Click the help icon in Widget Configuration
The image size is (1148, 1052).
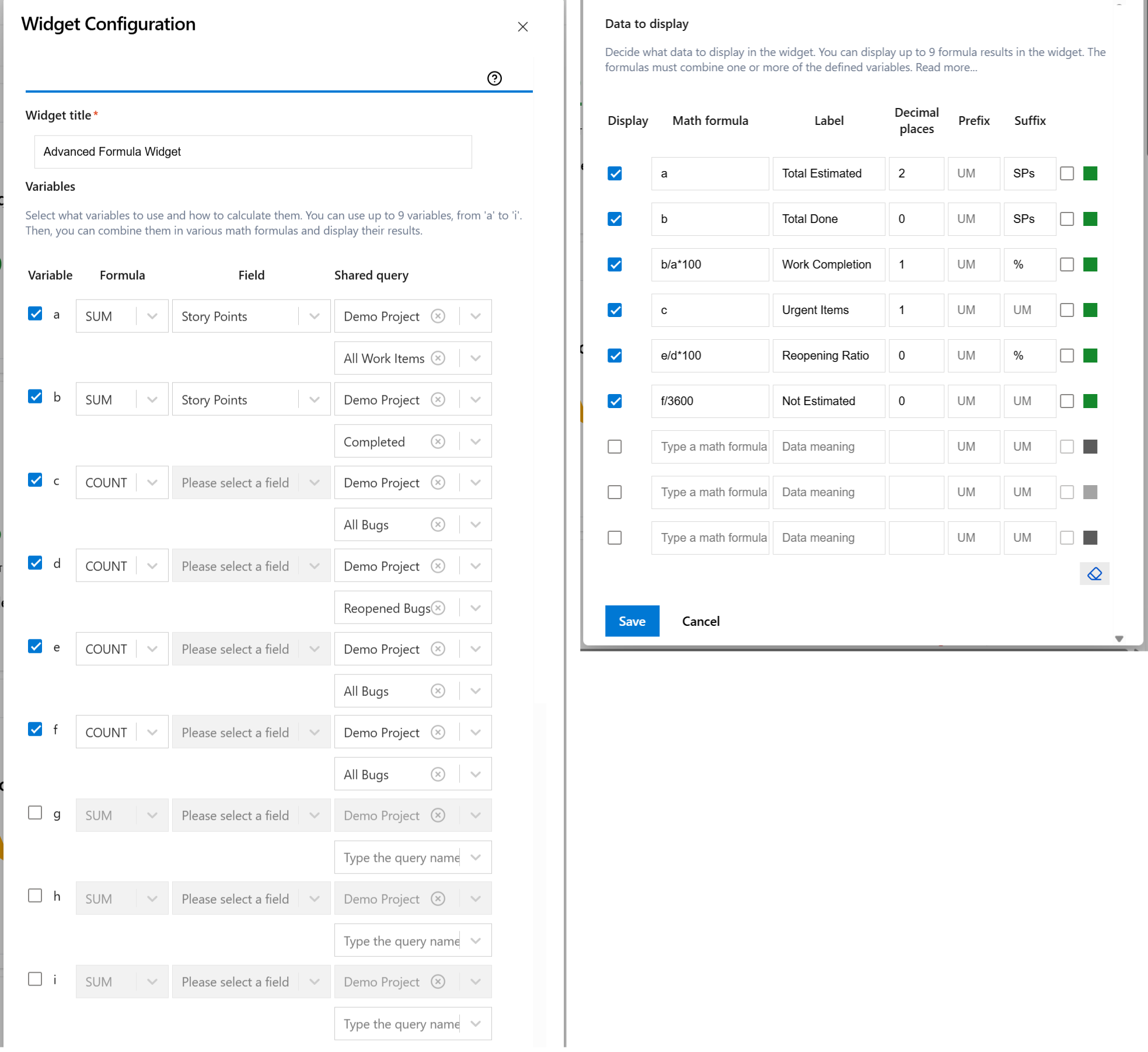tap(494, 78)
